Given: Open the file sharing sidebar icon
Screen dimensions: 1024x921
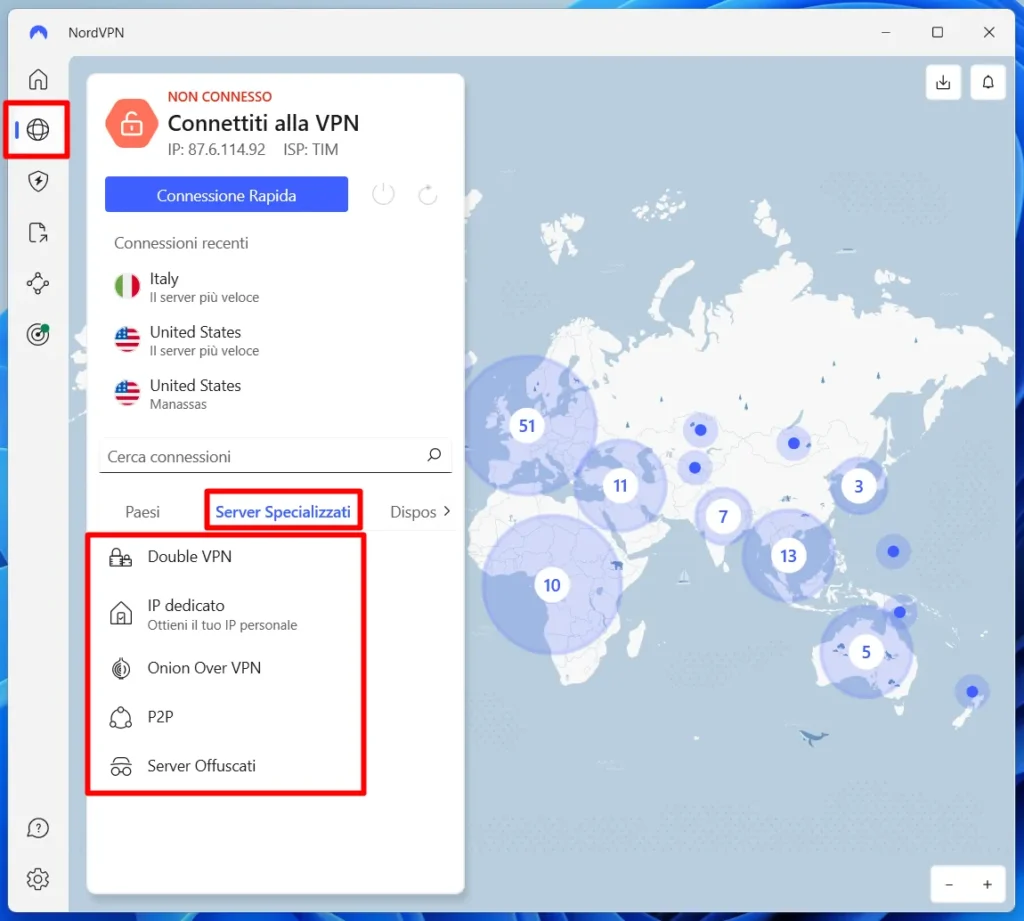Looking at the screenshot, I should 38,232.
